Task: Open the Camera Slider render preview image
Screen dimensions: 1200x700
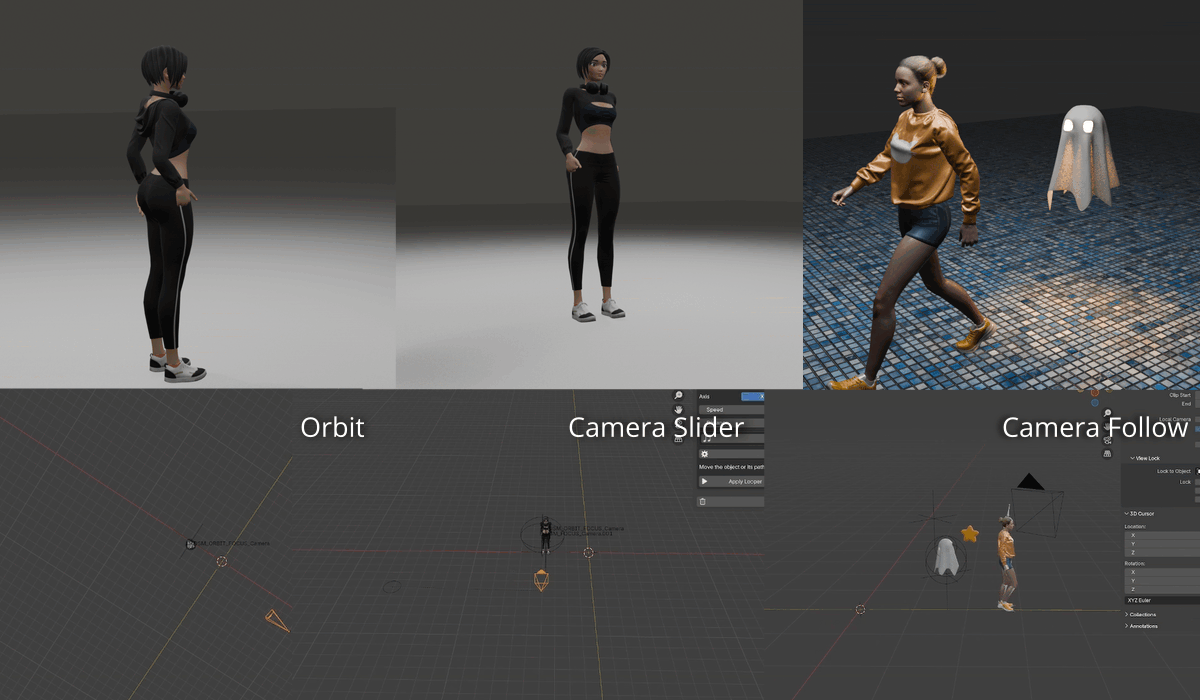Action: point(599,194)
